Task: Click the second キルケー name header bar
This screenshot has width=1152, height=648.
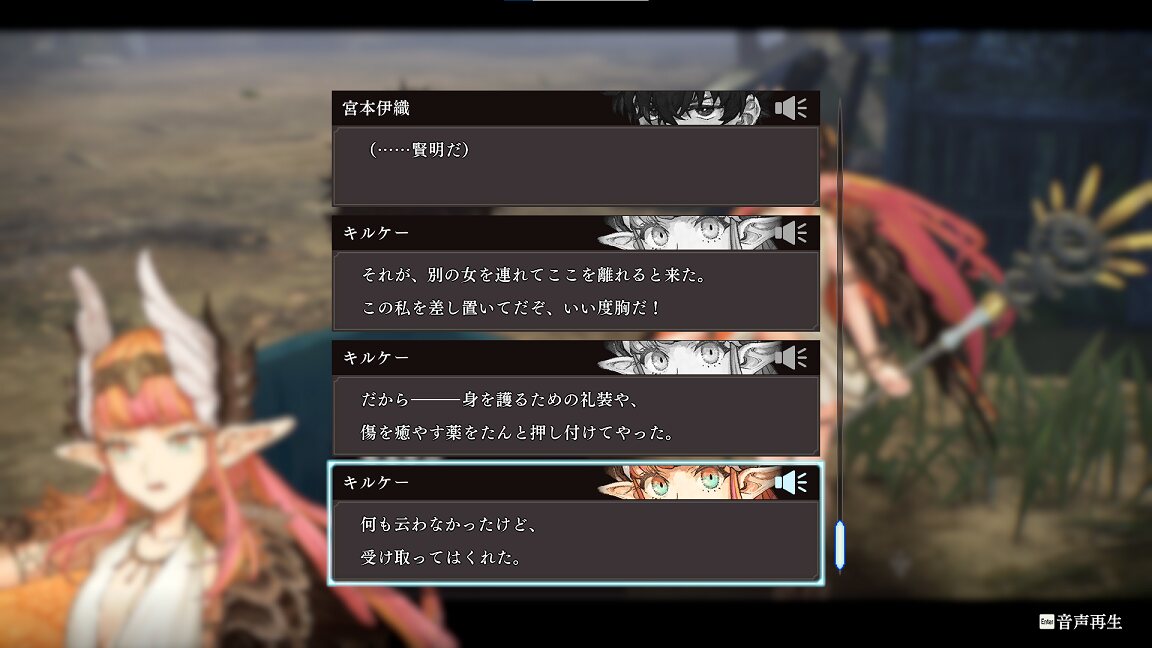Action: tap(576, 358)
